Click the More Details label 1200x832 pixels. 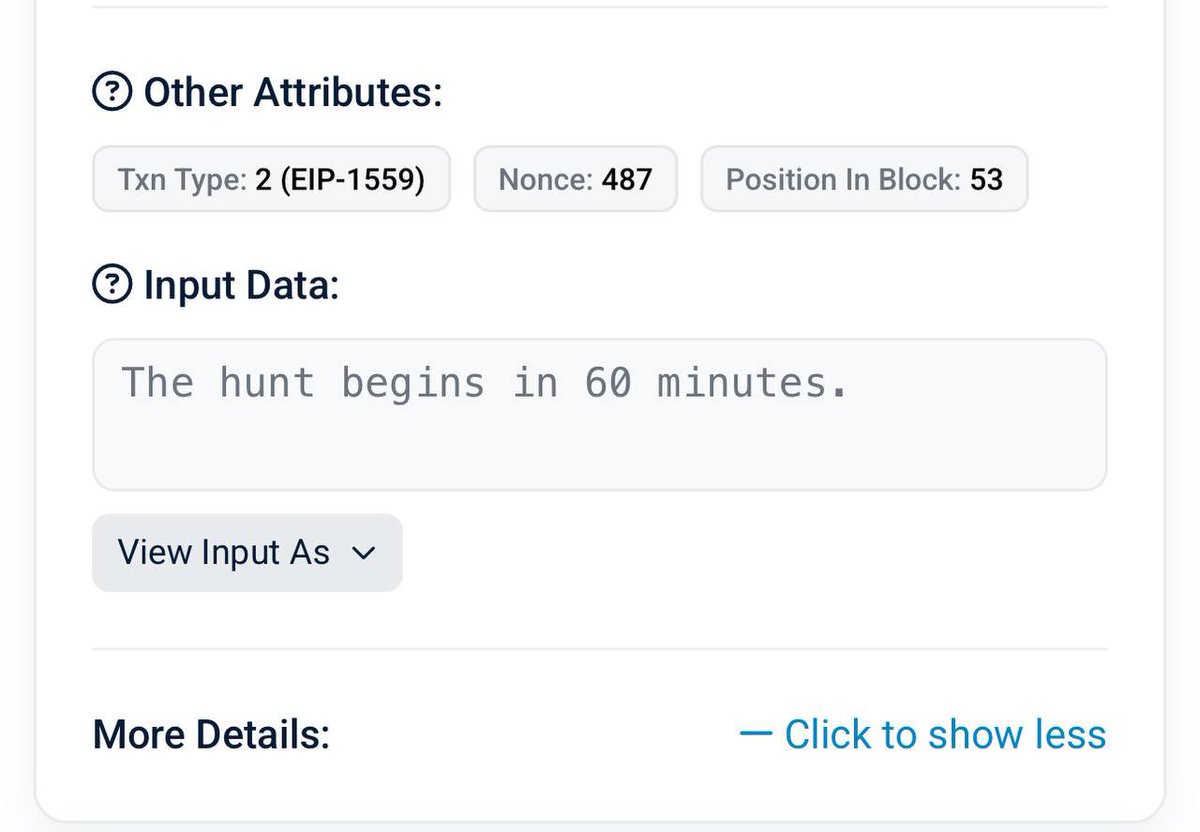coord(211,735)
